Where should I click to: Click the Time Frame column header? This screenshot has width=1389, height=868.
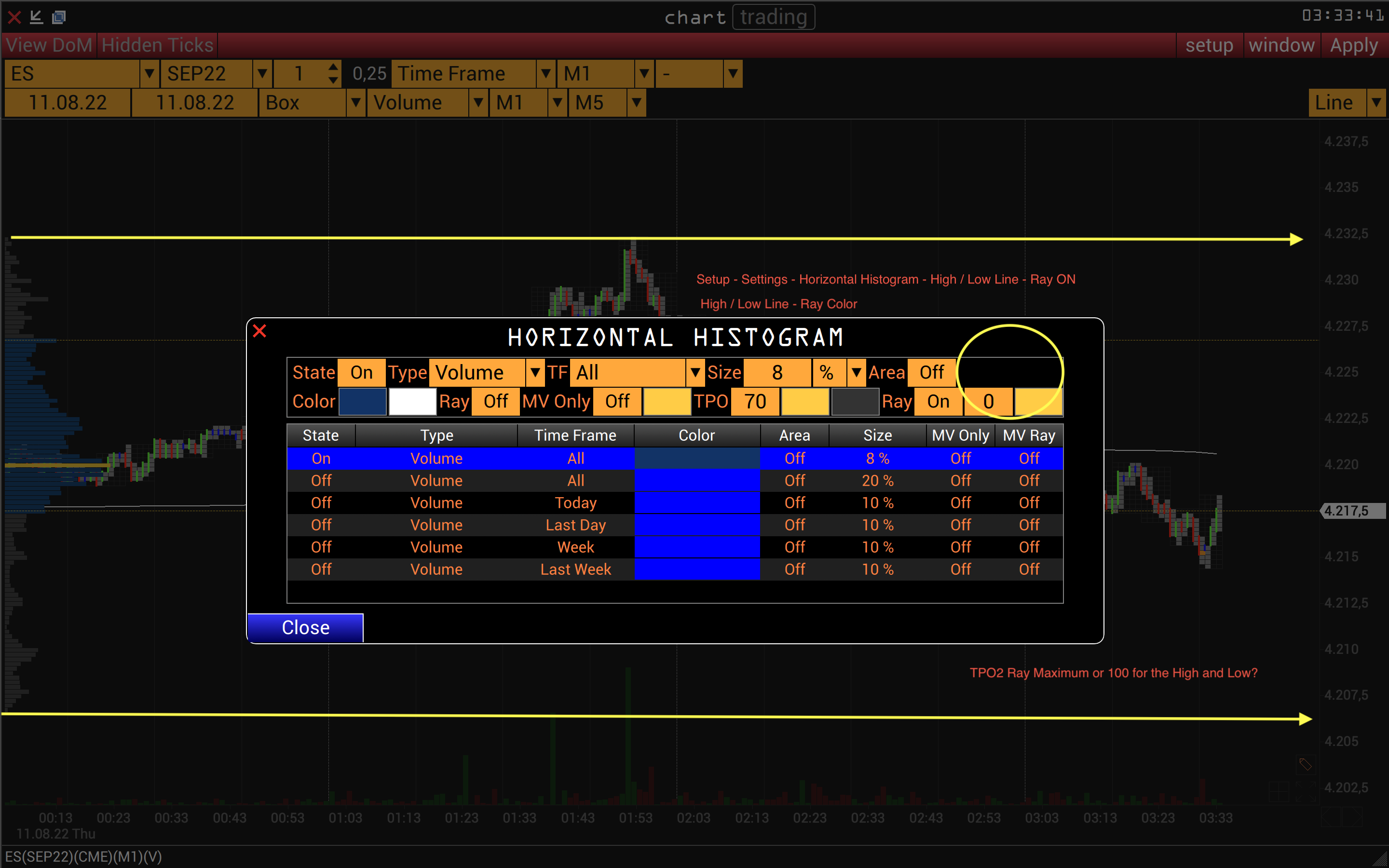pyautogui.click(x=575, y=436)
